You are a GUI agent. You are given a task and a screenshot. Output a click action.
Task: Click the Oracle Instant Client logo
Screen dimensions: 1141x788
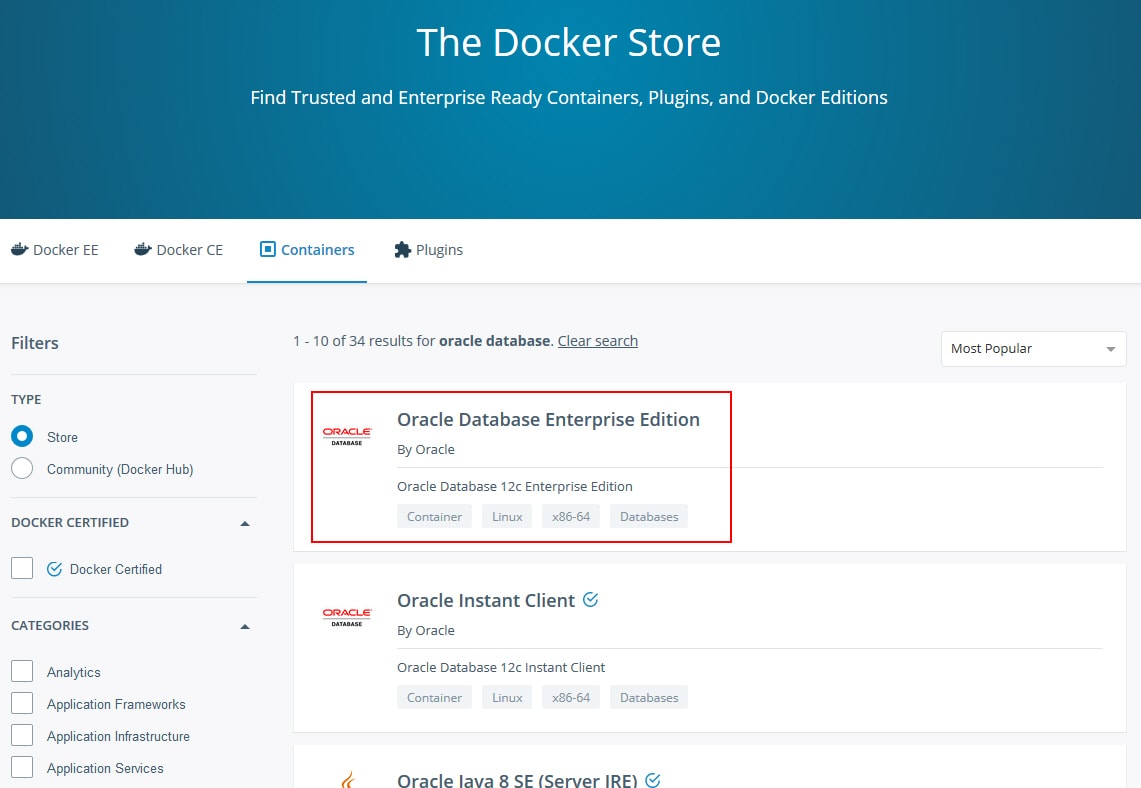347,616
